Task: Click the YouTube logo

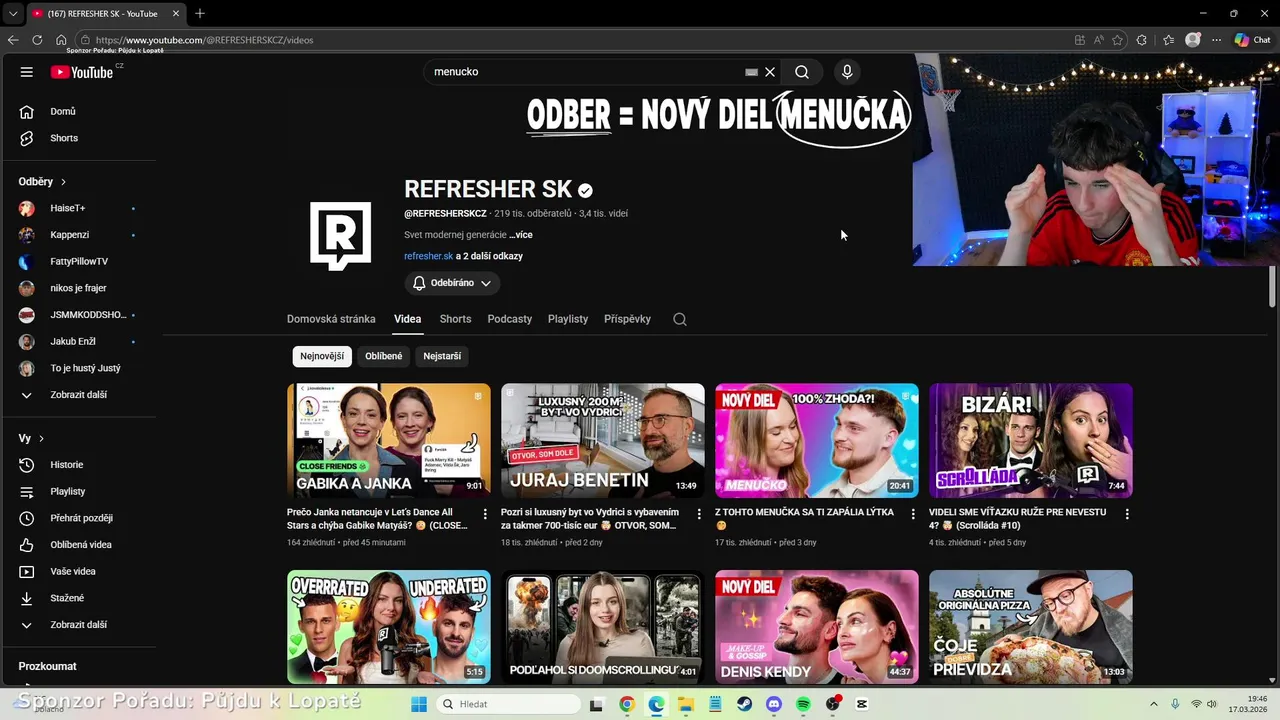Action: click(82, 72)
